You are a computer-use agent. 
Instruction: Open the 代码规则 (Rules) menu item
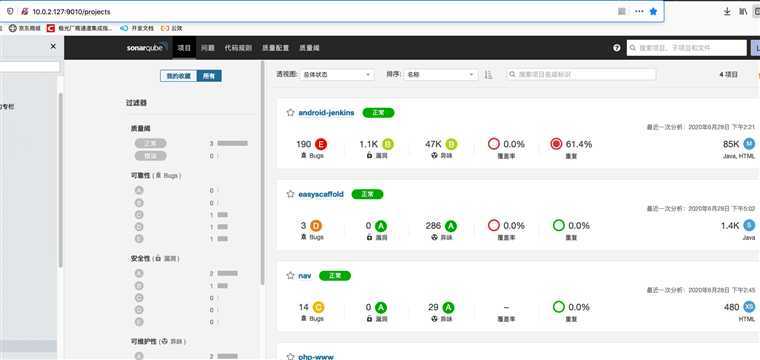click(x=238, y=48)
